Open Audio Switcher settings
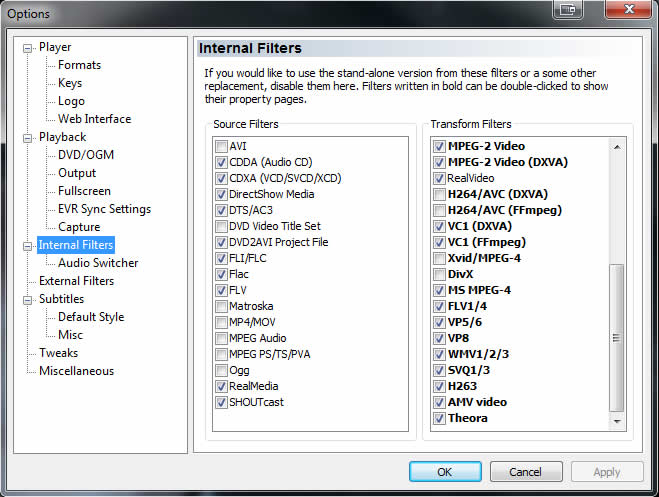Screen dimensions: 659x497 coord(98,263)
